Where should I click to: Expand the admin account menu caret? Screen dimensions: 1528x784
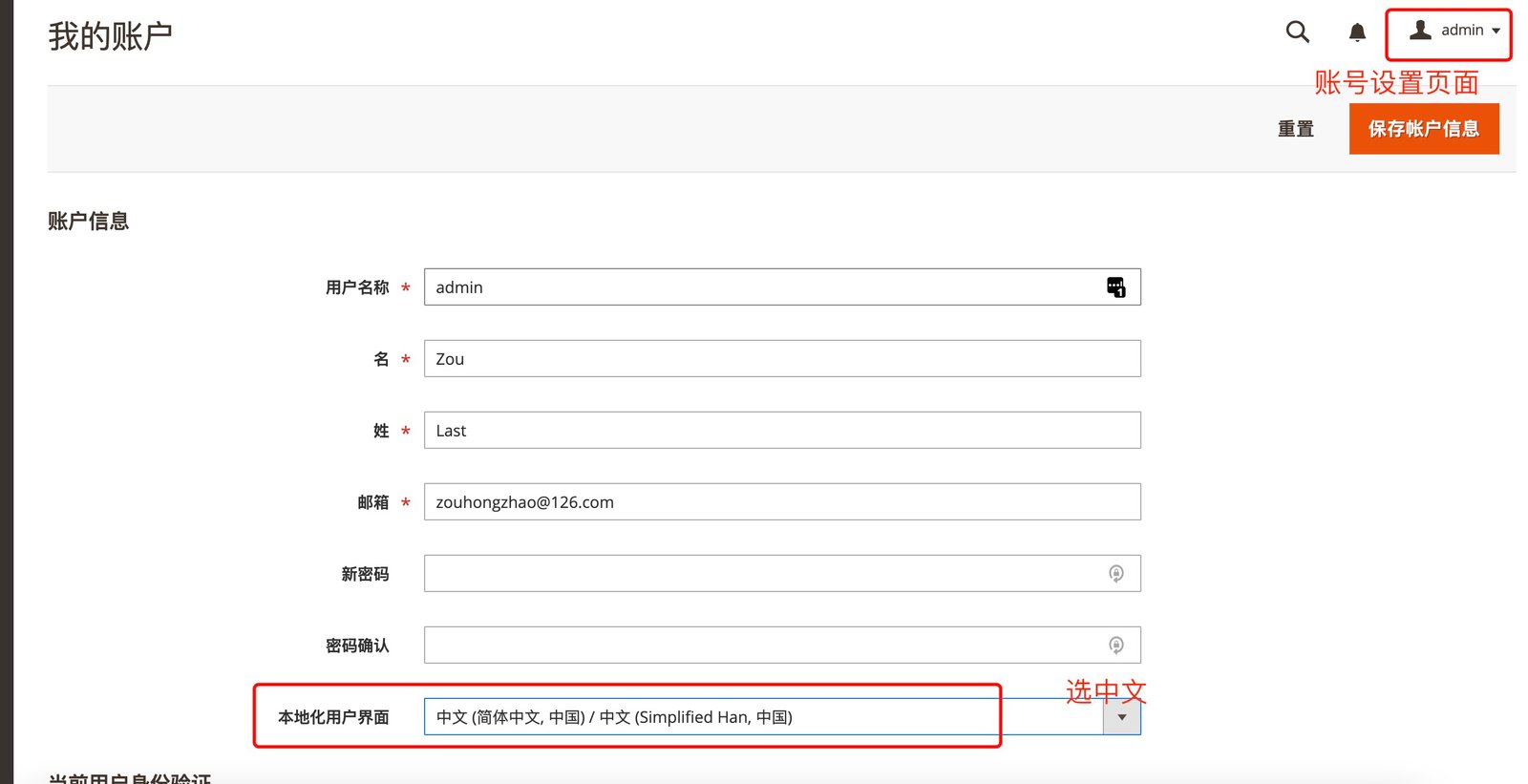coord(1496,31)
